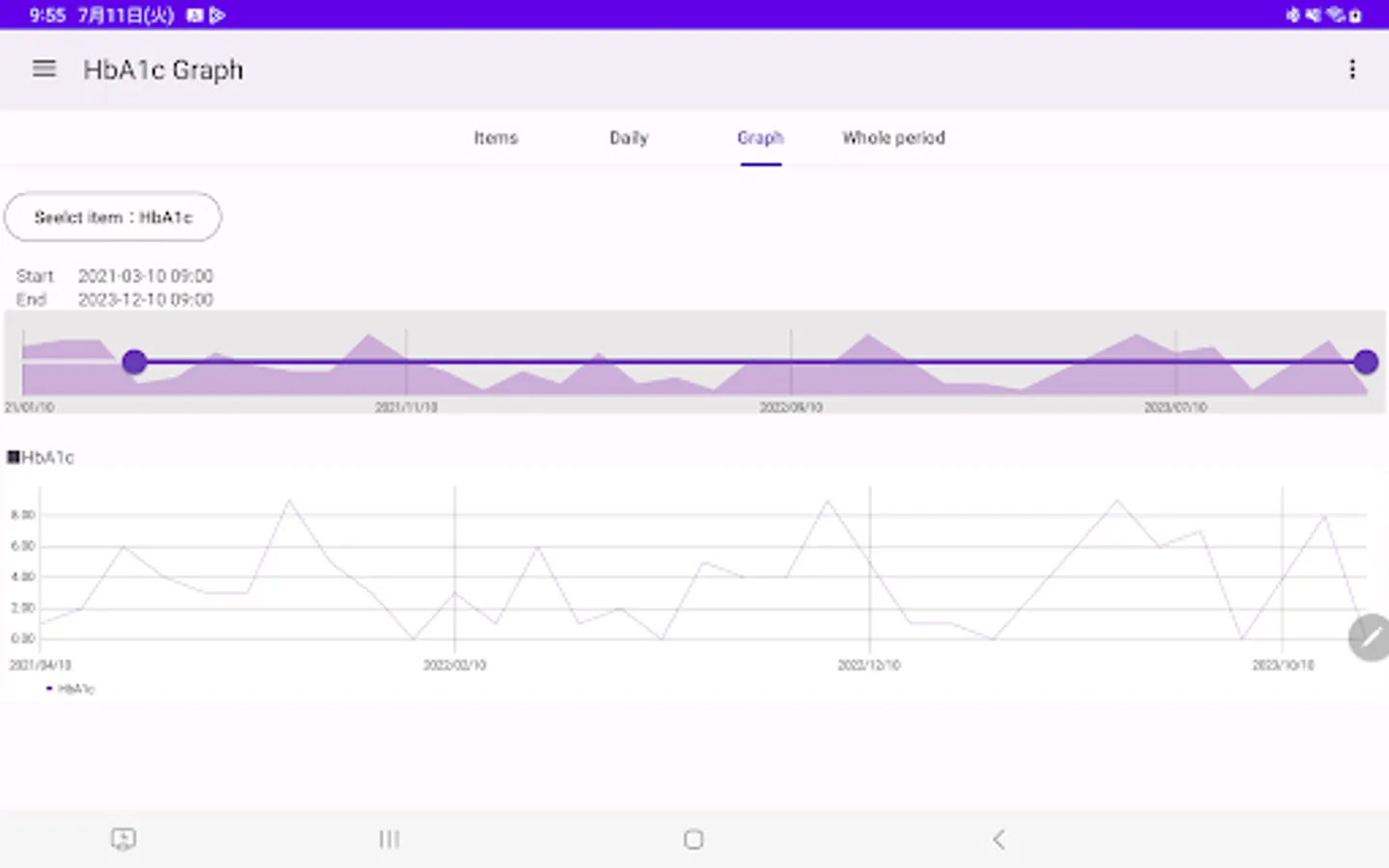This screenshot has width=1389, height=868.
Task: Click the 2023/10/10 axis label on chart
Action: [x=1283, y=665]
